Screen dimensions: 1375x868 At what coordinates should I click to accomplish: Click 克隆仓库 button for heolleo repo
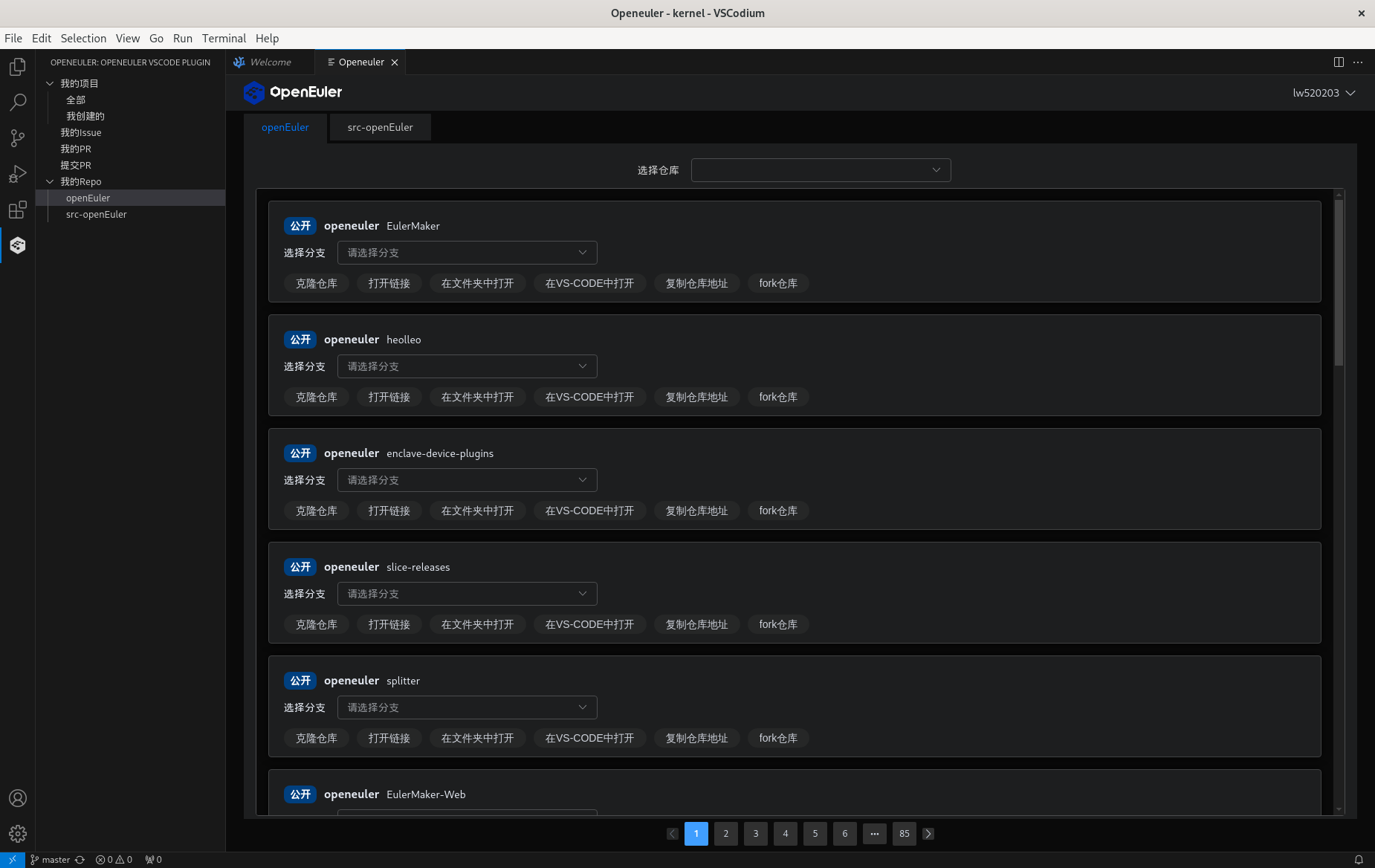coord(316,397)
